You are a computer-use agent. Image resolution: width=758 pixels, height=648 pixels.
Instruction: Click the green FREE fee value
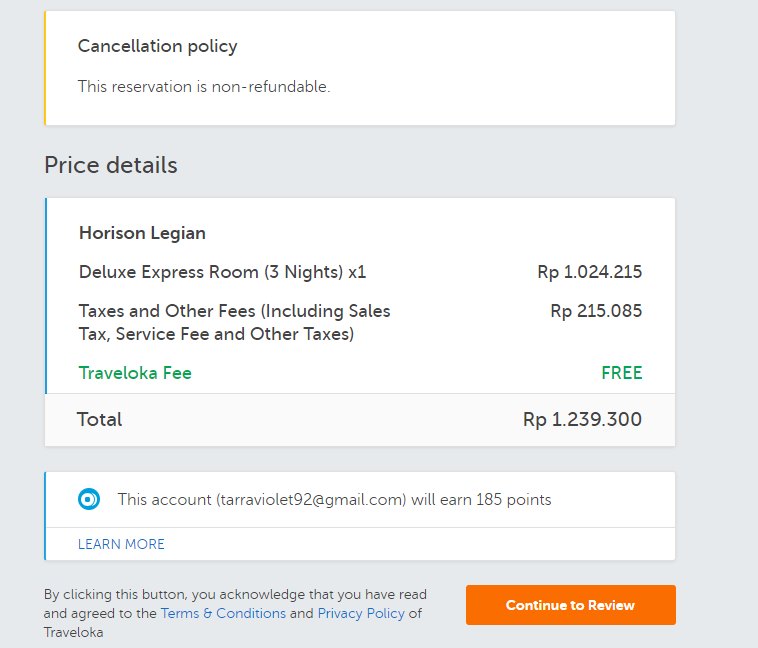click(x=621, y=373)
